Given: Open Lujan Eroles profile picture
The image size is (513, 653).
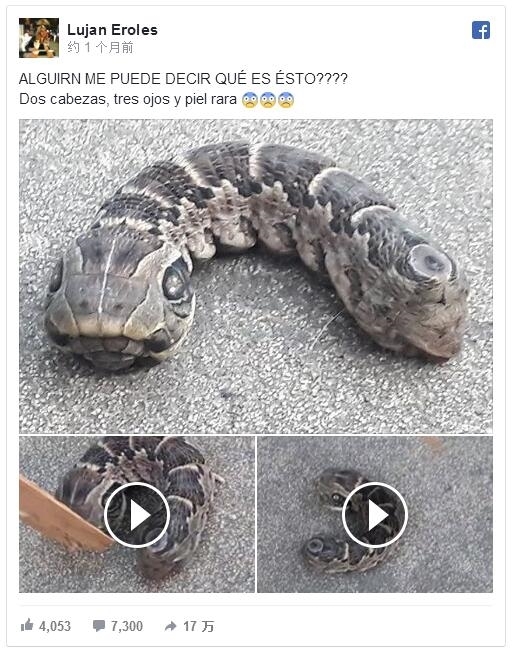Looking at the screenshot, I should (x=39, y=38).
